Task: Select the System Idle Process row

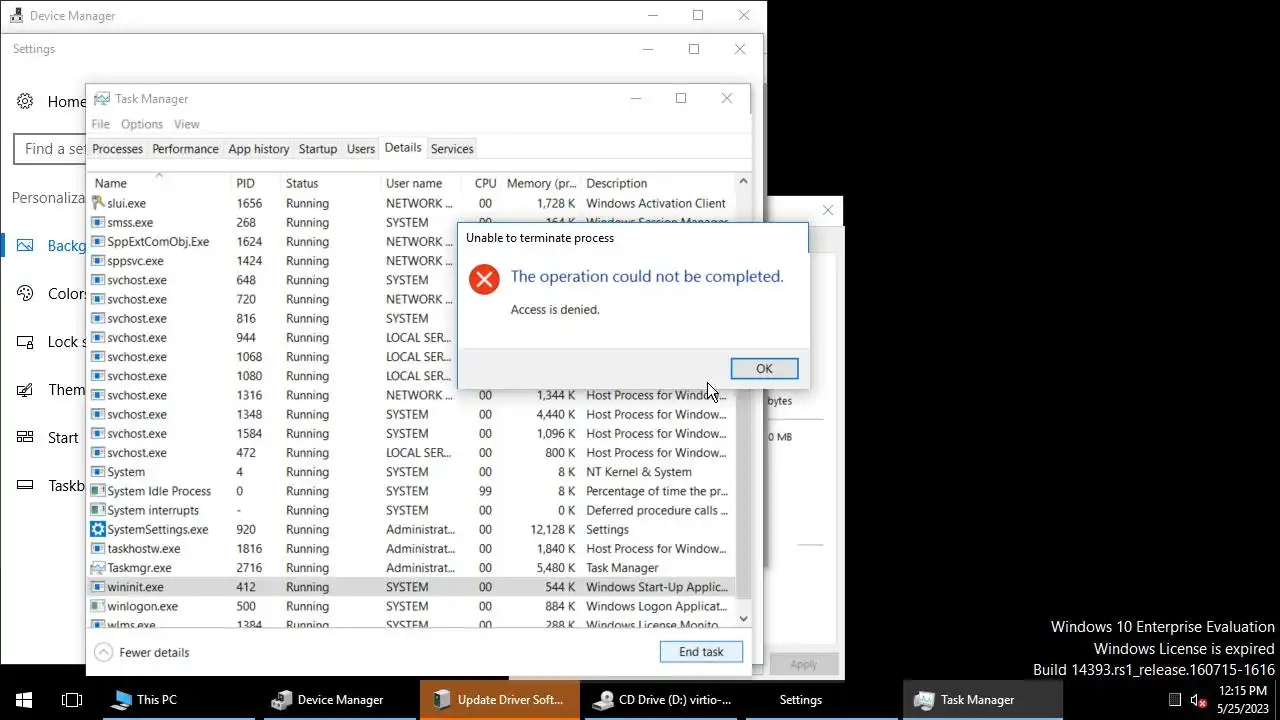Action: (x=411, y=491)
